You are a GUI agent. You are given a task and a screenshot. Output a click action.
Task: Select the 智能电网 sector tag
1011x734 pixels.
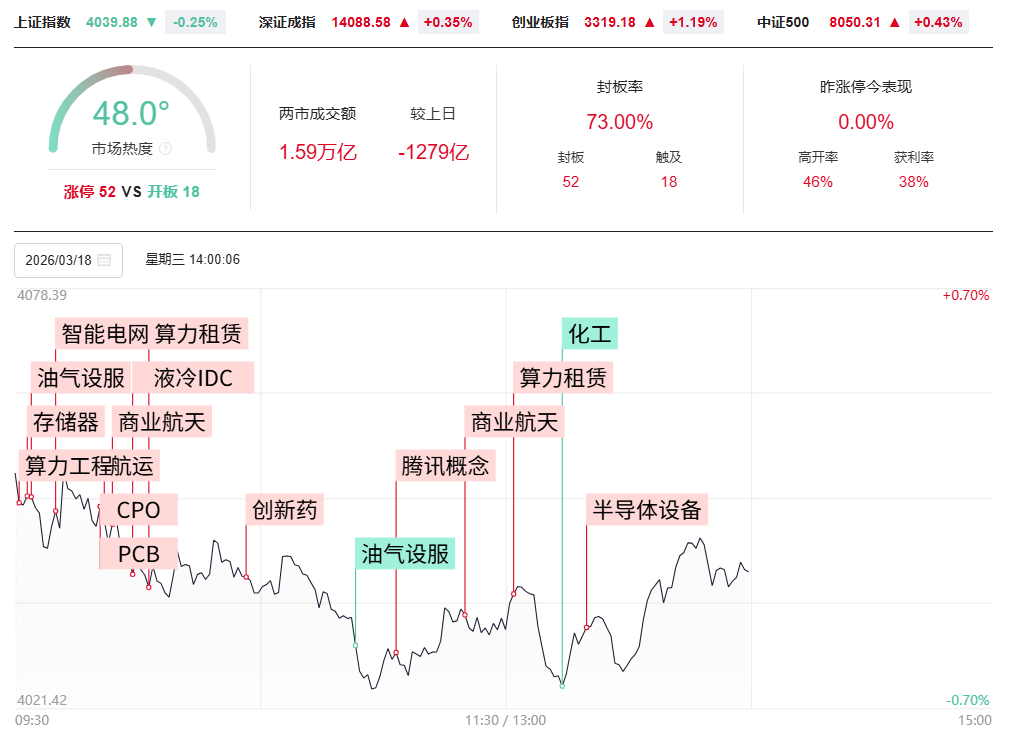104,333
